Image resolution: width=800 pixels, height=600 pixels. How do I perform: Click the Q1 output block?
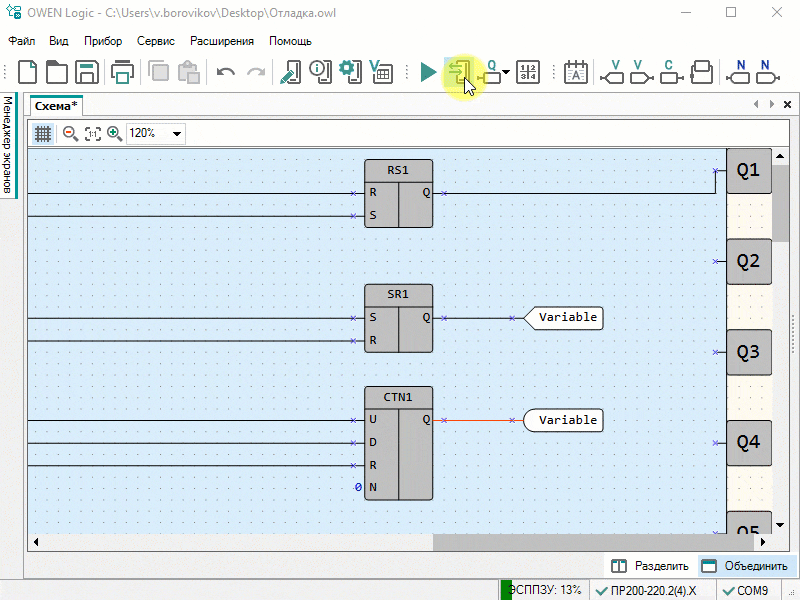(748, 171)
